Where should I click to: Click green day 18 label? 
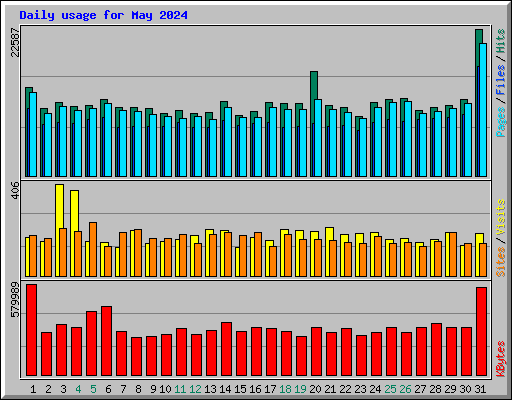(285, 389)
